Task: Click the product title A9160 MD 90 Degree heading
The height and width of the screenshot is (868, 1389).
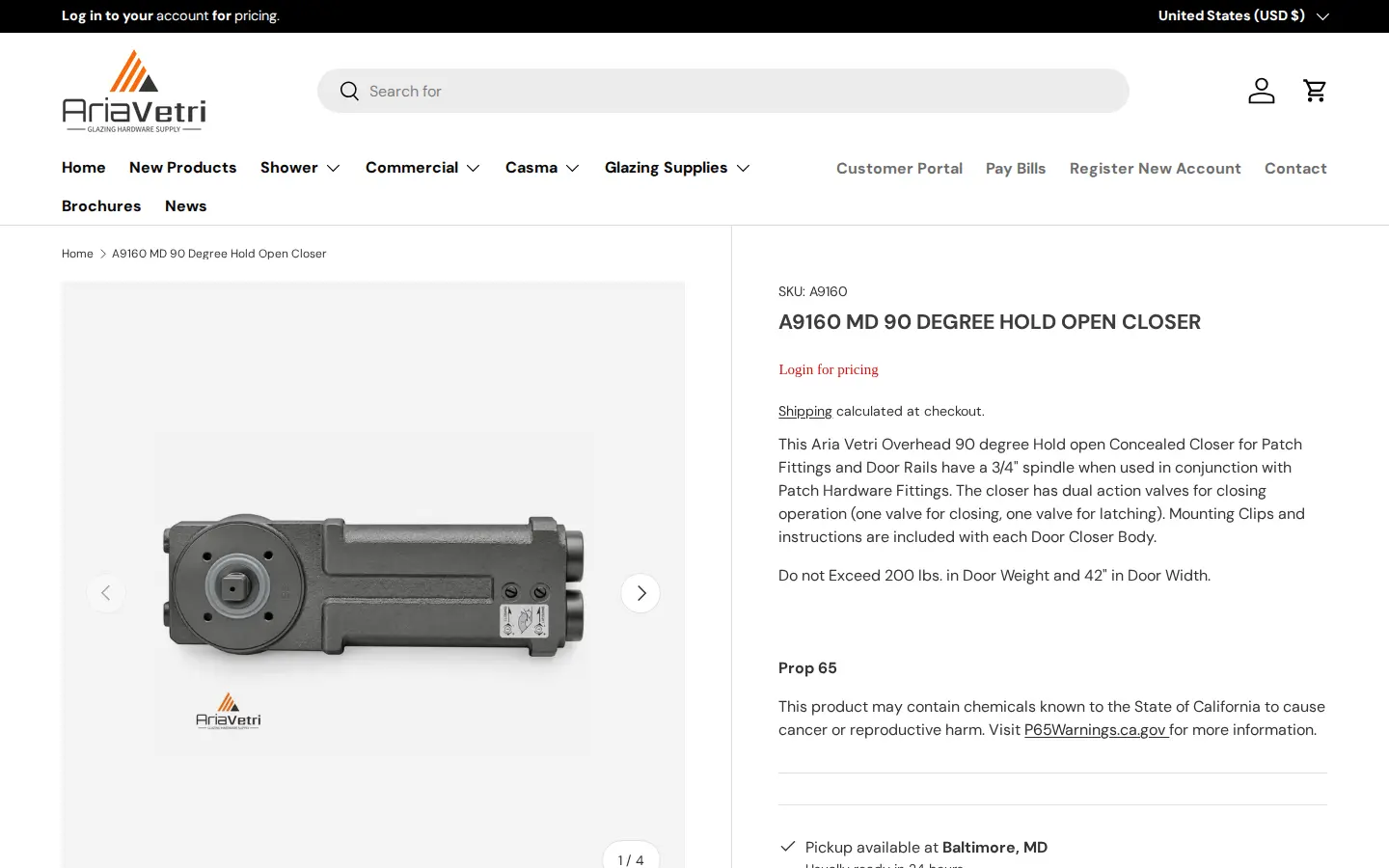Action: point(990,322)
